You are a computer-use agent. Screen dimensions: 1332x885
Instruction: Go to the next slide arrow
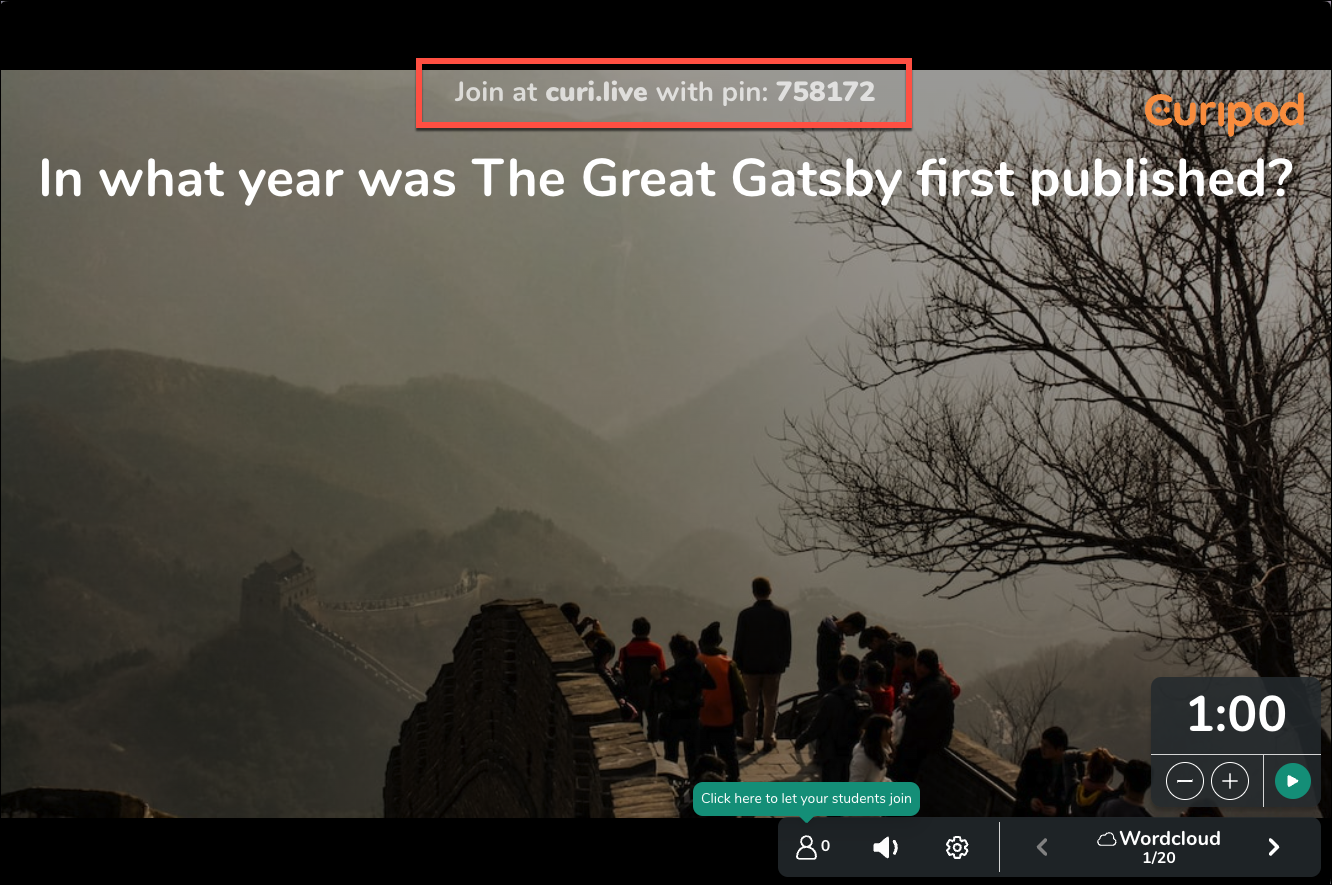pos(1274,848)
